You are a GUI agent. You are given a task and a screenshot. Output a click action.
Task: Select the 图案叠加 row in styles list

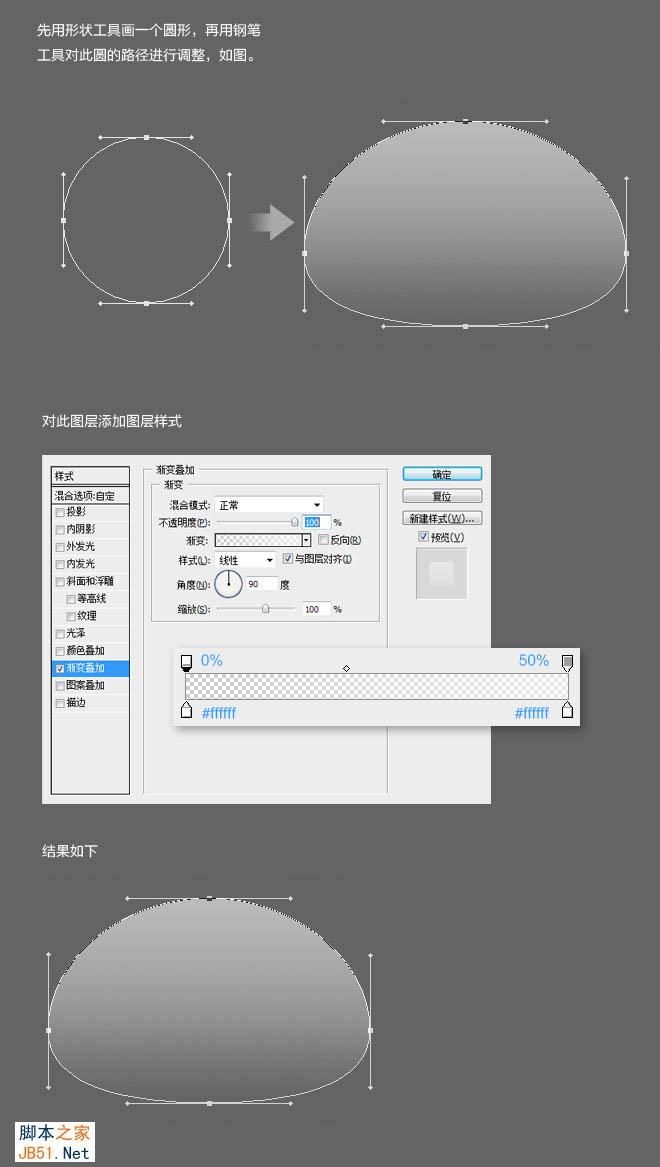[90, 685]
